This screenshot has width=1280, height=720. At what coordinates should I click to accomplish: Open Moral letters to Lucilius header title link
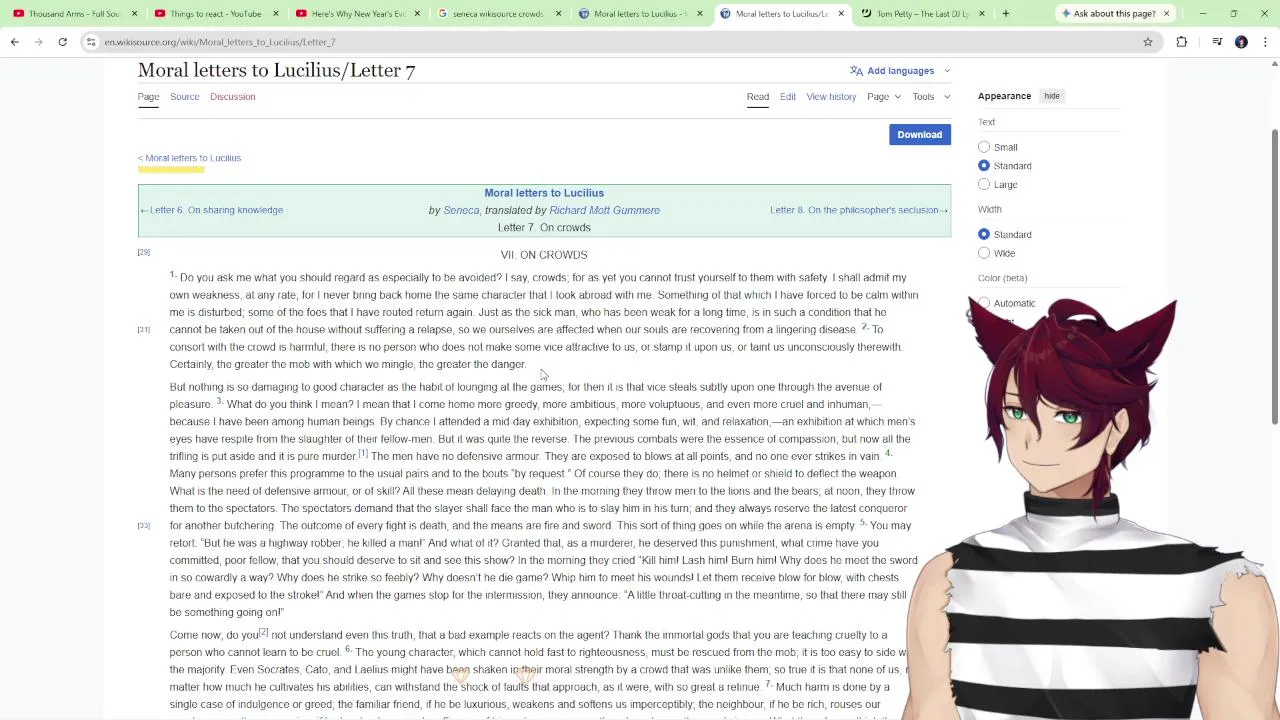click(x=544, y=193)
